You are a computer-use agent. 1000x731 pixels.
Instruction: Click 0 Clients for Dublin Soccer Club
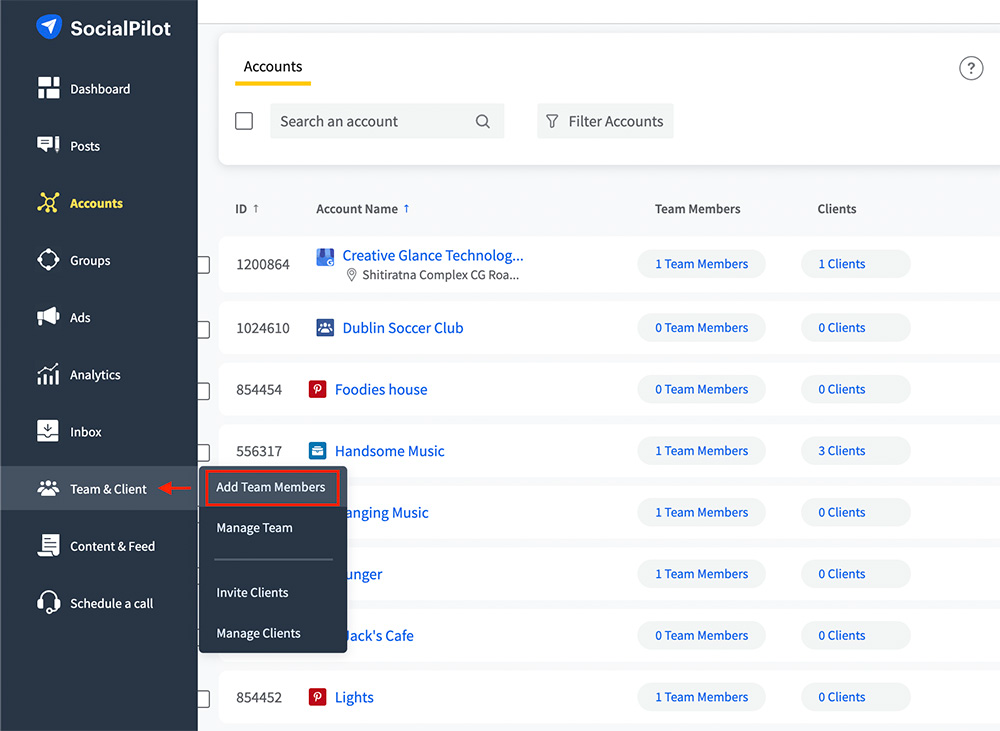pyautogui.click(x=855, y=328)
